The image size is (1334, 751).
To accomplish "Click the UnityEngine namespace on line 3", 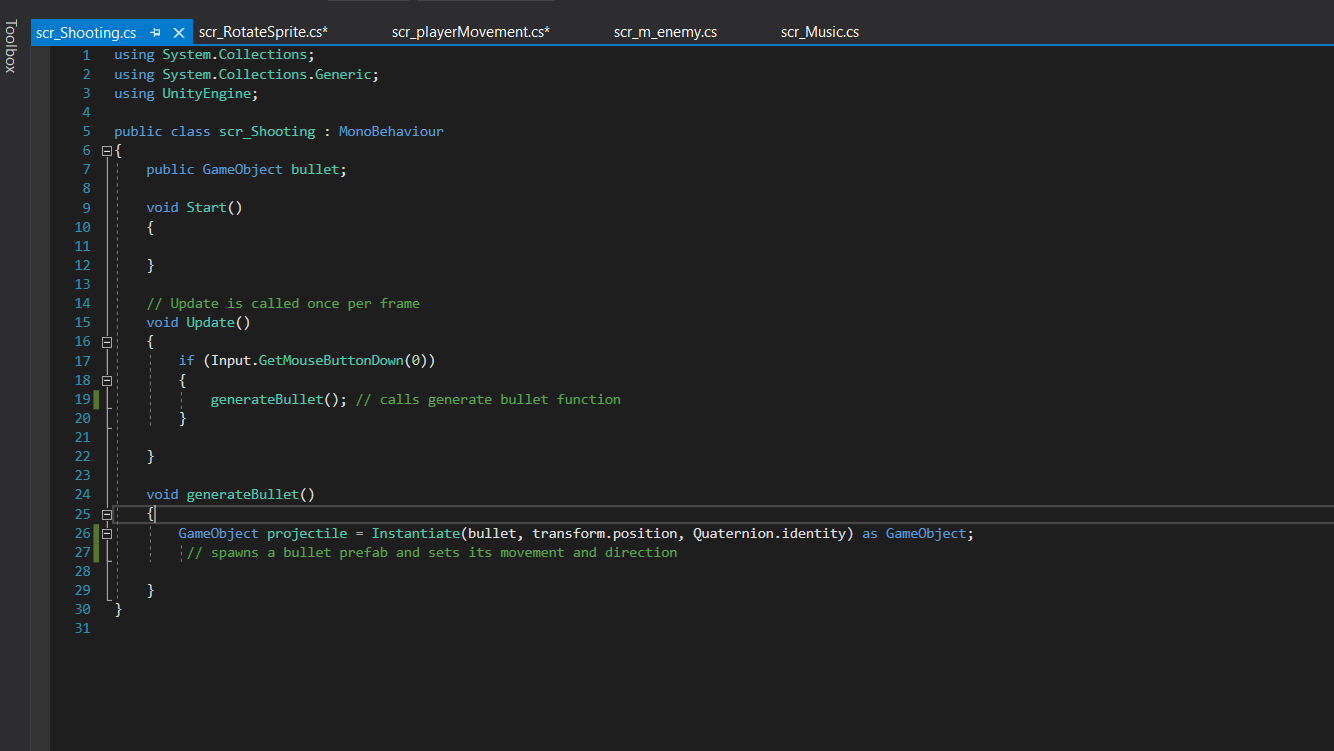I will (x=207, y=93).
